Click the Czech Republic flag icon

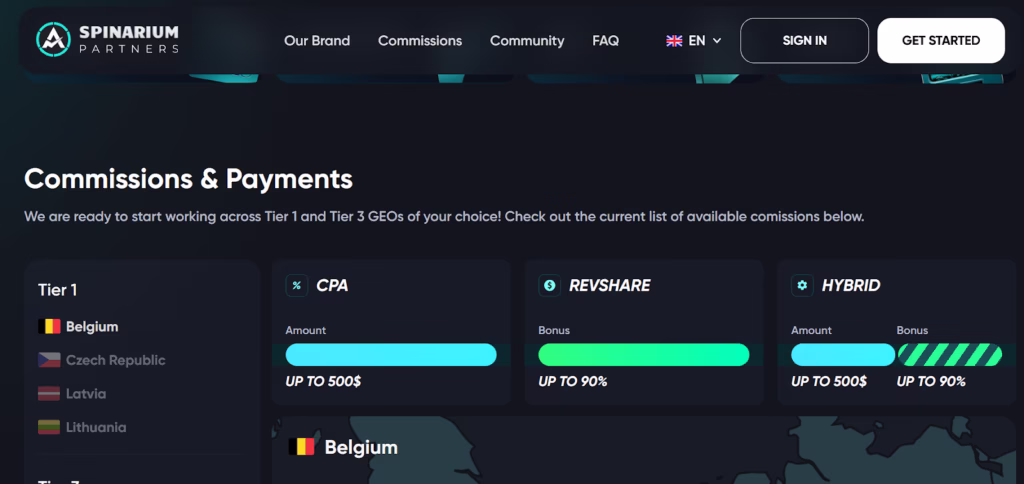point(49,360)
